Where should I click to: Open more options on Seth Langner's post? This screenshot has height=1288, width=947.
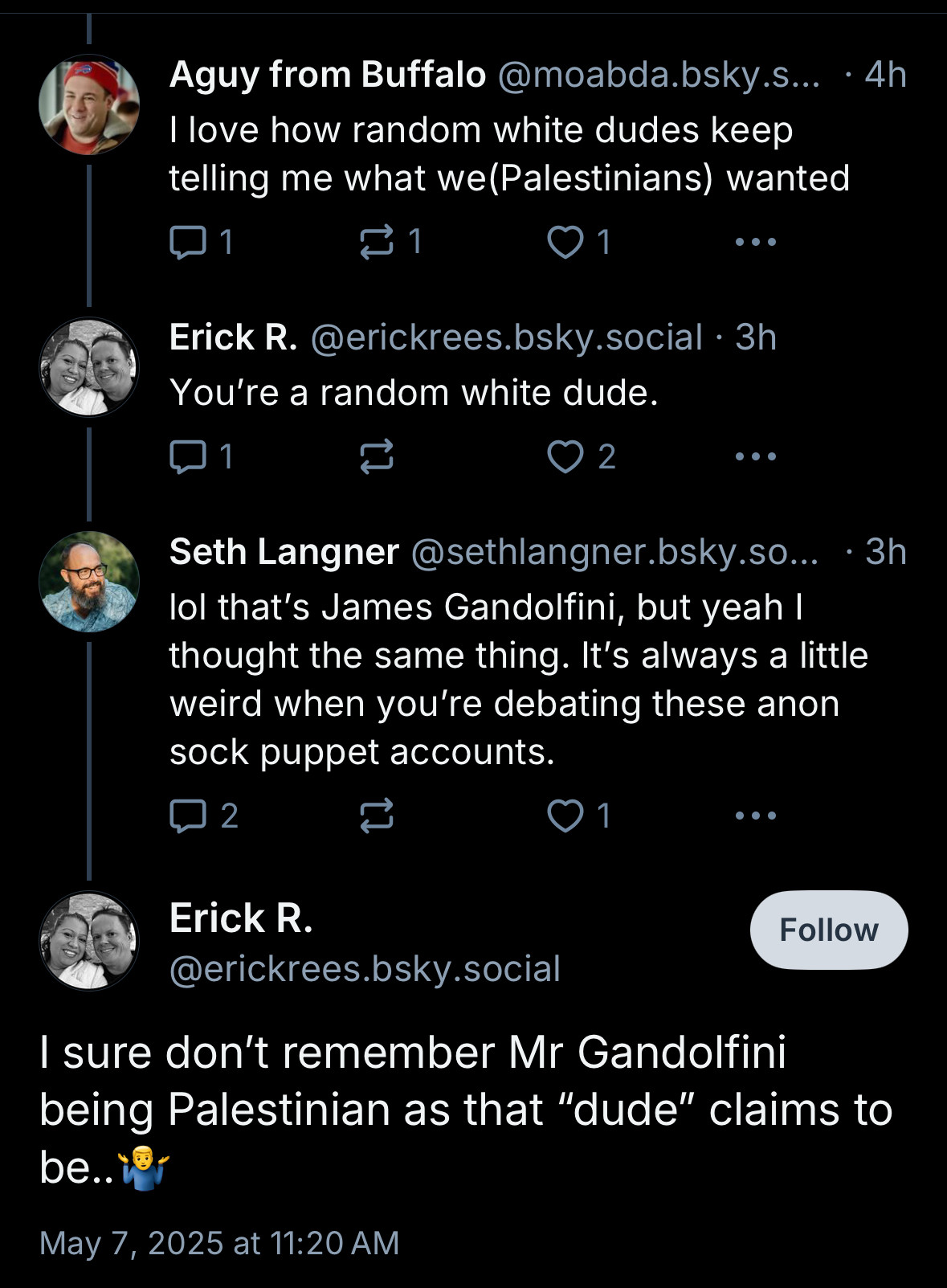[756, 816]
